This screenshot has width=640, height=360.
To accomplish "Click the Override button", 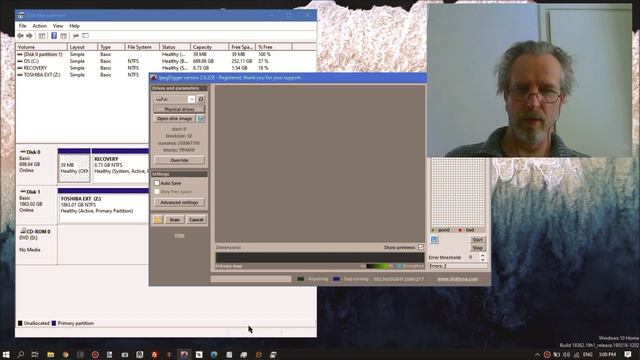I will [x=179, y=160].
